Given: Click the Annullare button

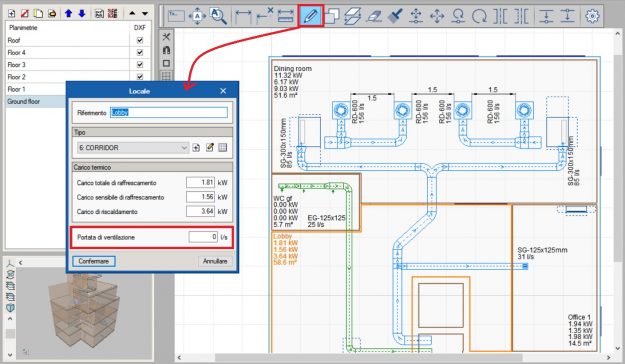Looking at the screenshot, I should tap(215, 261).
